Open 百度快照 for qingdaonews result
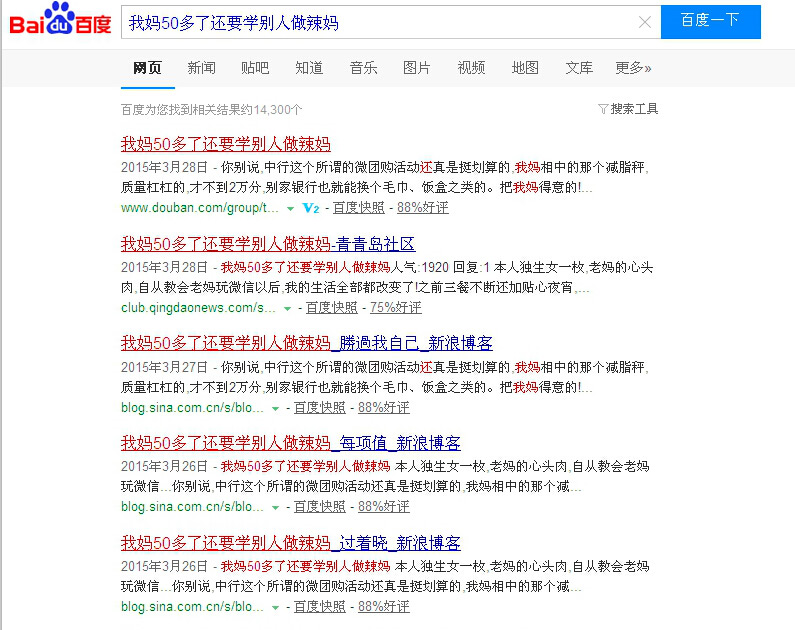This screenshot has width=795, height=630. [x=332, y=308]
